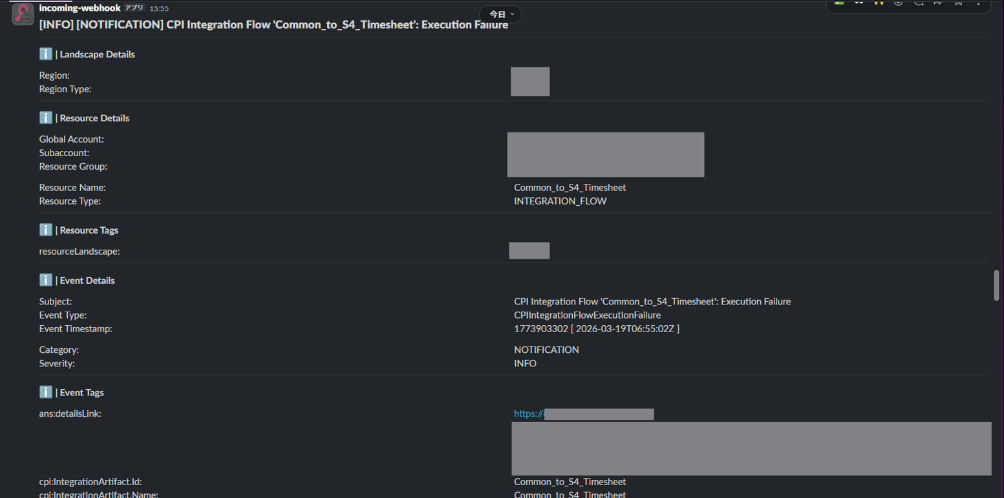Click the 'Subaccount:' label
The height and width of the screenshot is (498, 1004).
point(64,153)
